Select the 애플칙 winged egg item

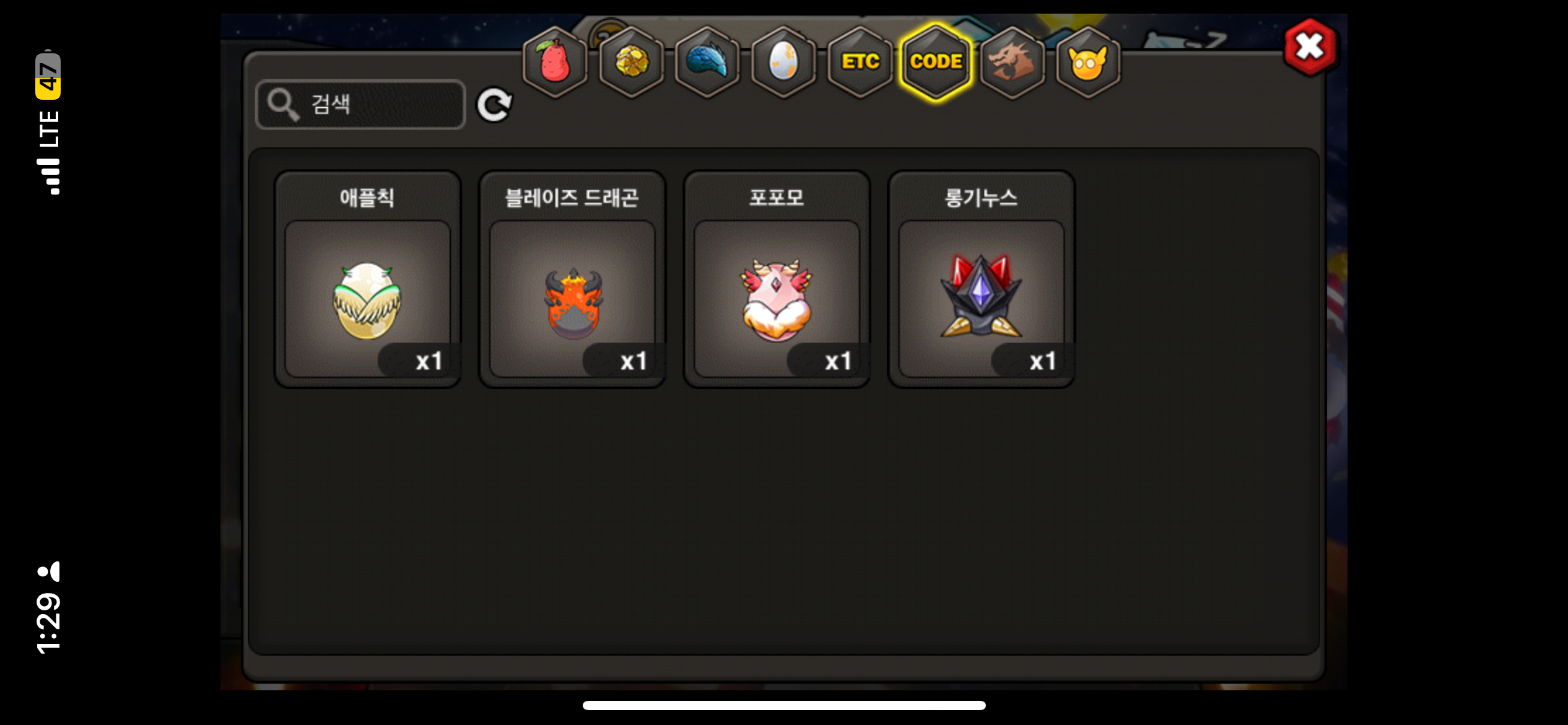(x=367, y=298)
